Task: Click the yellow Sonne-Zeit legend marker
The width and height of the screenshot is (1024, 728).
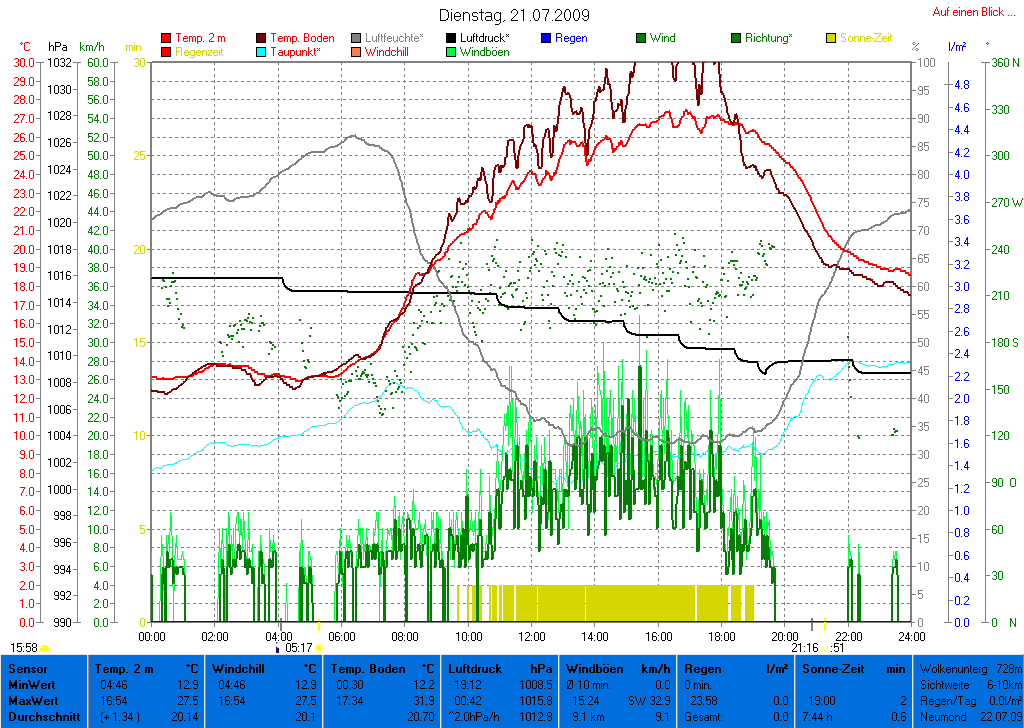Action: tap(831, 38)
